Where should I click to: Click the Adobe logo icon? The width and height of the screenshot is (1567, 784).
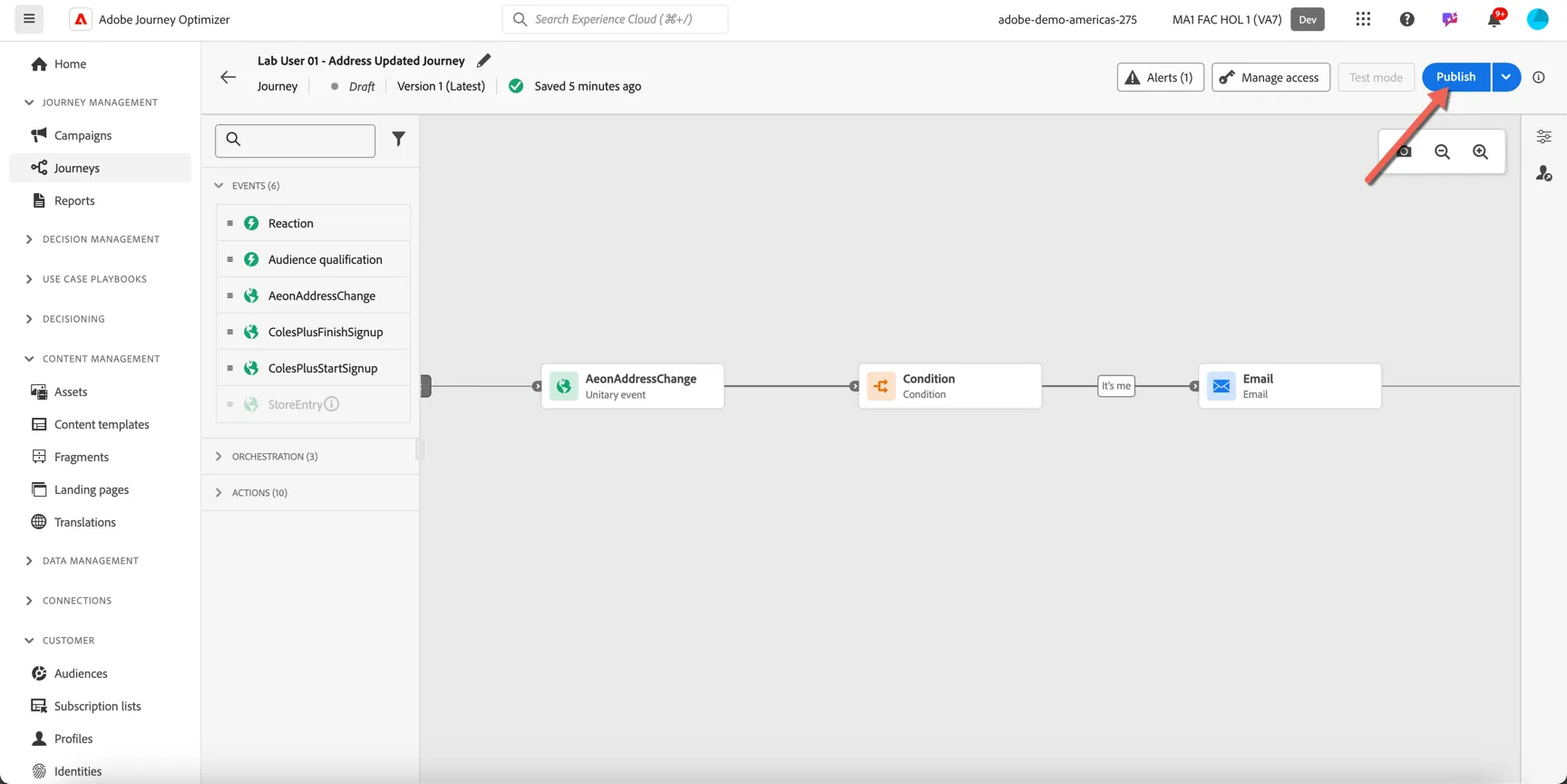pos(81,19)
